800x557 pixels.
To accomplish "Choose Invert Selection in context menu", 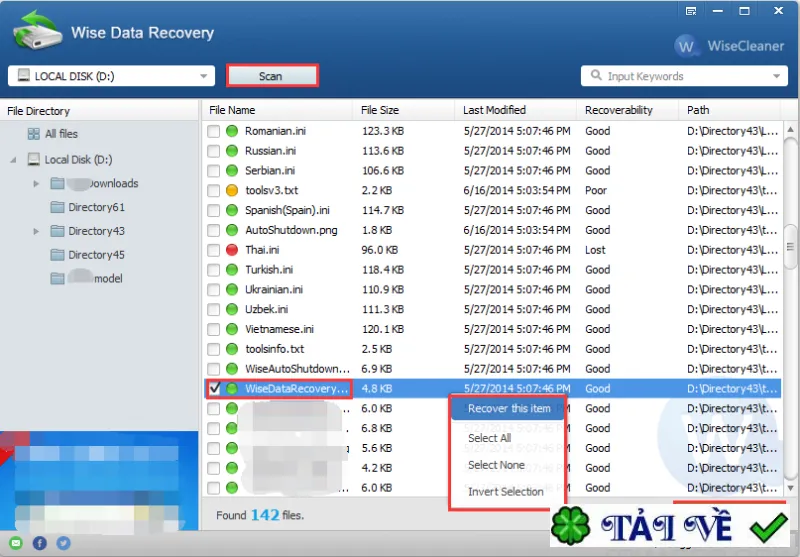I will pos(506,492).
